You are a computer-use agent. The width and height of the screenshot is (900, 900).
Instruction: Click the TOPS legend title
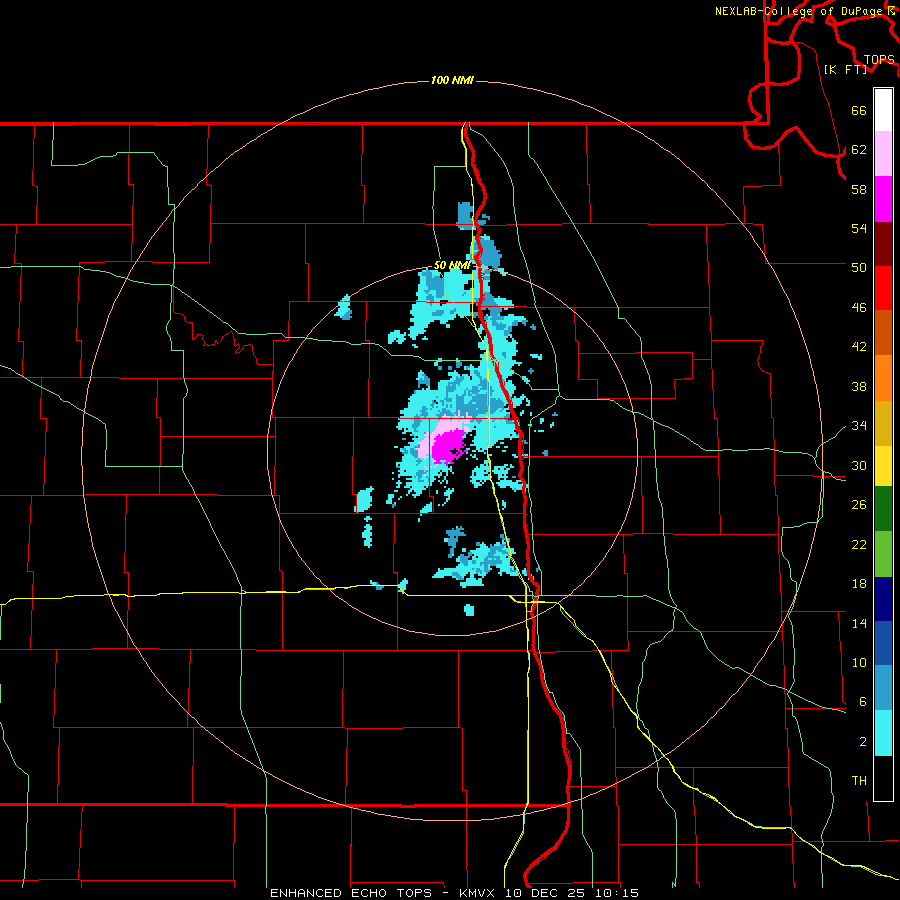(879, 60)
